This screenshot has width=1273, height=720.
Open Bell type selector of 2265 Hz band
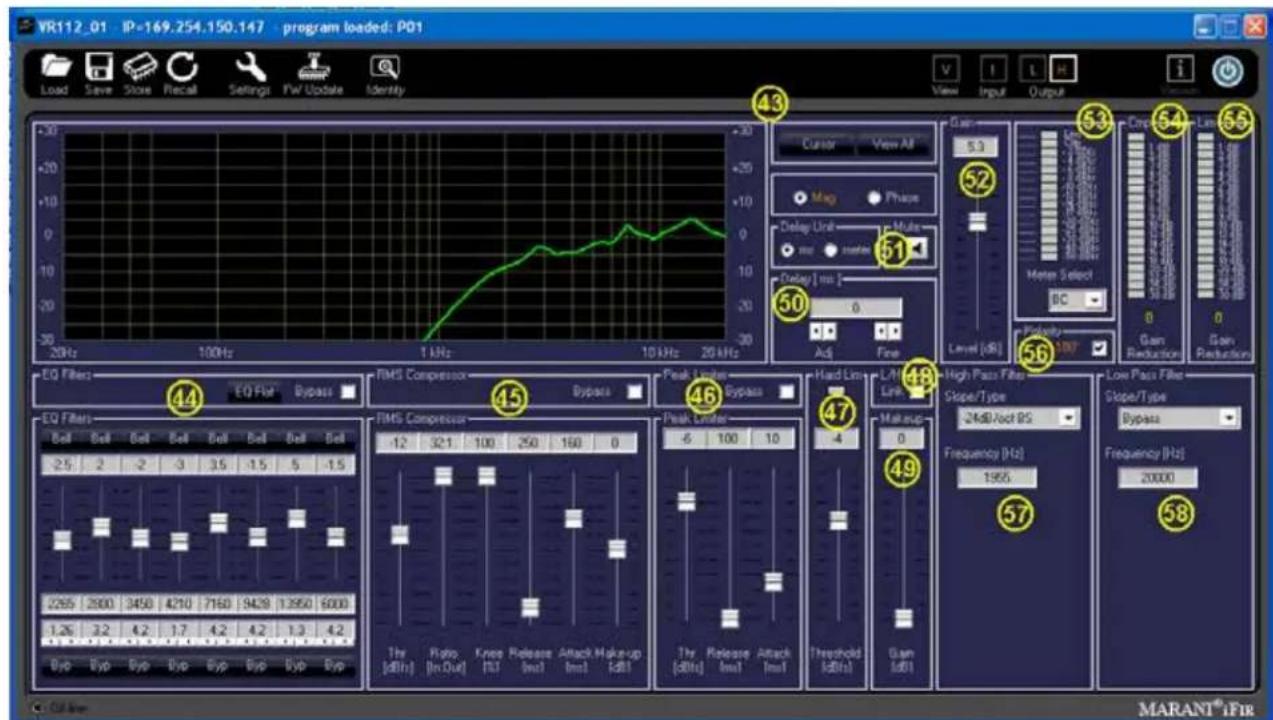tap(61, 438)
